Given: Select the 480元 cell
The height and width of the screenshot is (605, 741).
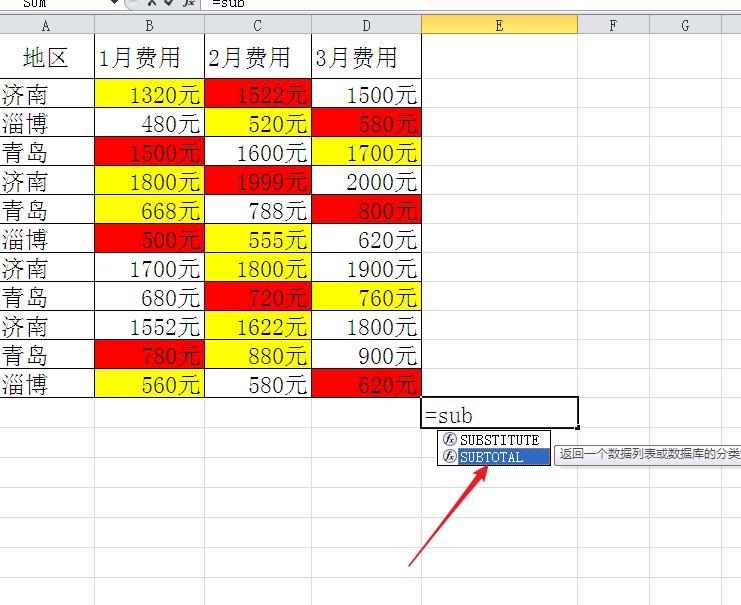Looking at the screenshot, I should click(x=149, y=122).
